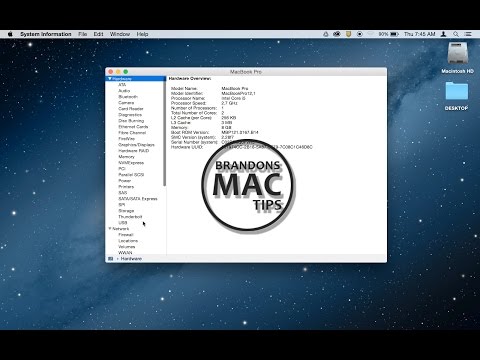
Task: Open the File menu
Action: click(x=83, y=34)
